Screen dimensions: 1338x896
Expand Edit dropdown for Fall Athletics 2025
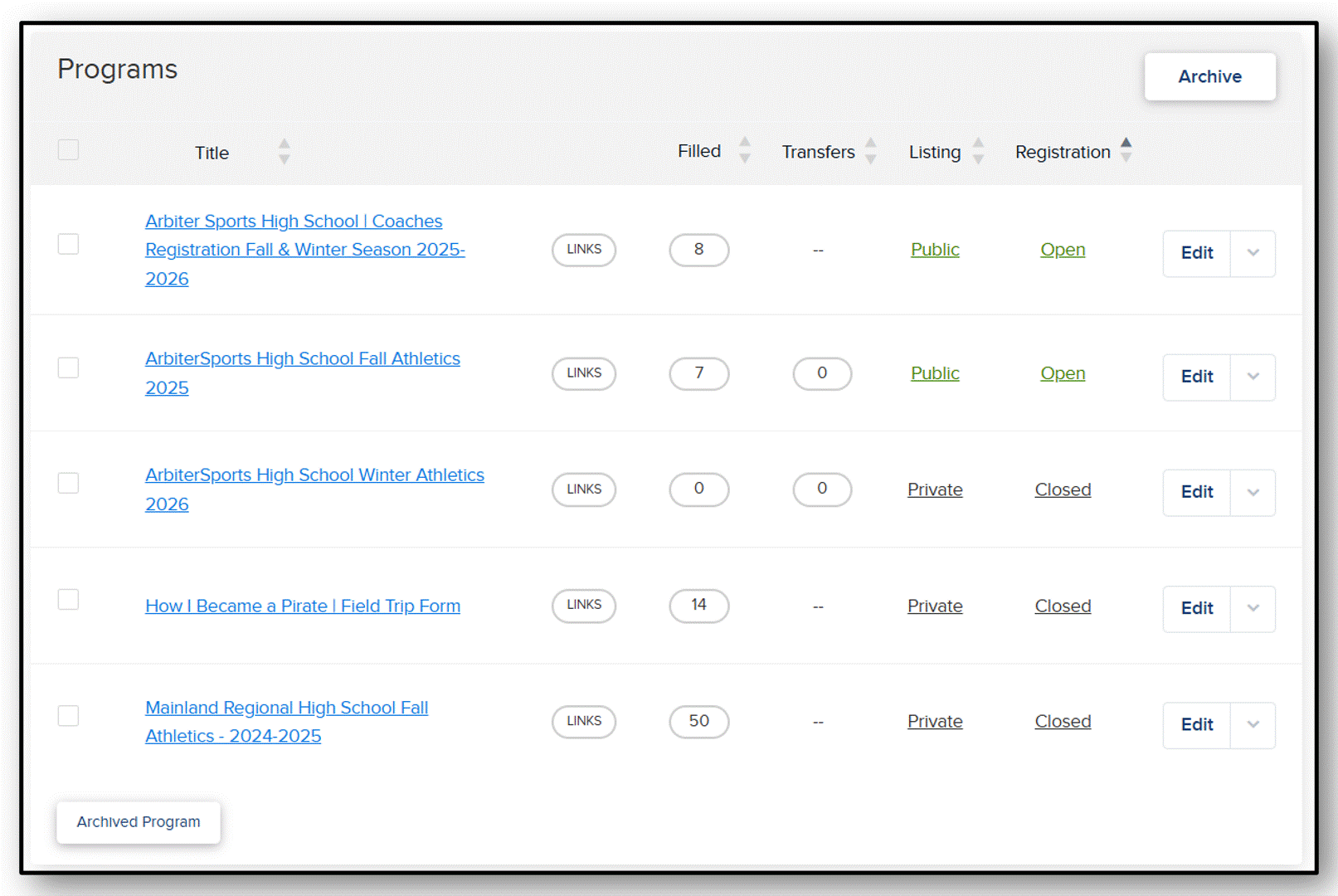(x=1253, y=377)
